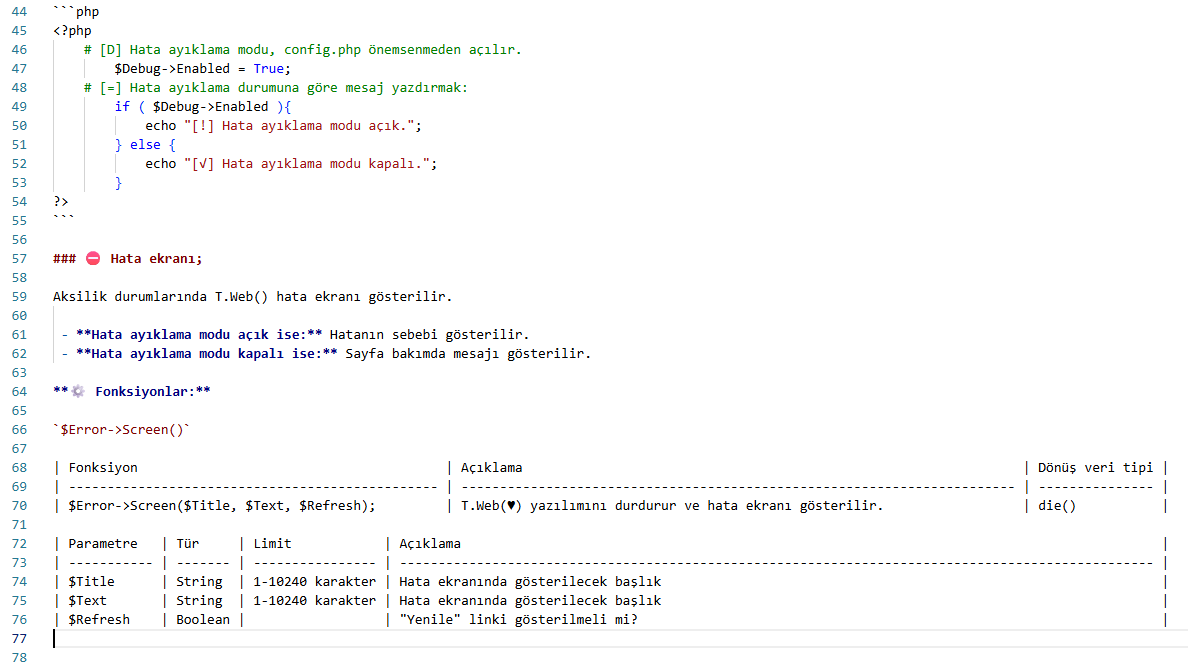Click the 'Dönüş veri tipi' table header
1188x667 pixels.
point(1095,468)
